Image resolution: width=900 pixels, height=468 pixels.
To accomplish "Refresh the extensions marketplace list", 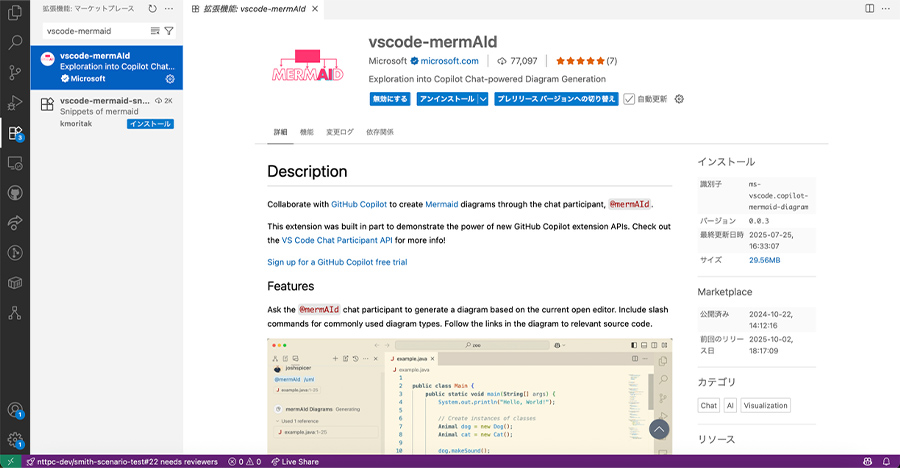I will (152, 8).
